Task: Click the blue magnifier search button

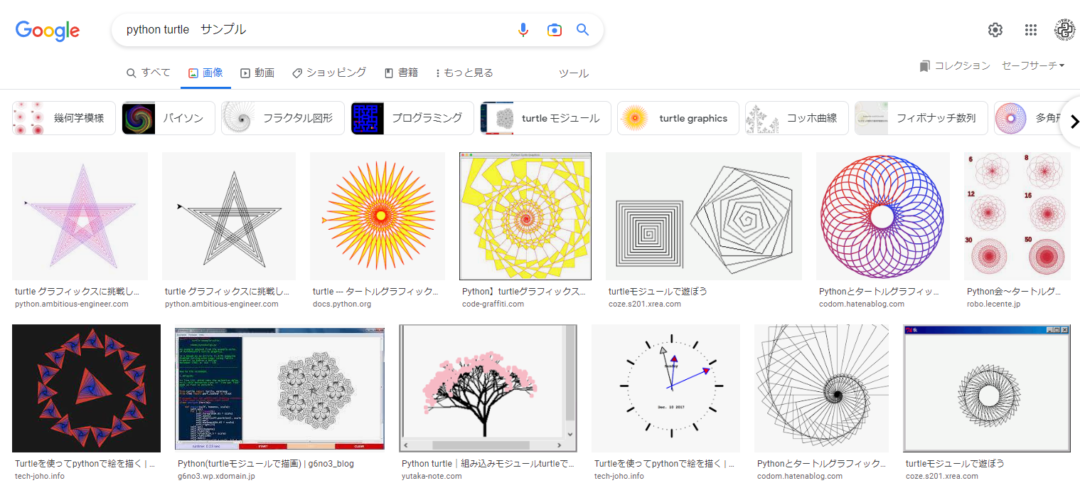Action: 583,30
